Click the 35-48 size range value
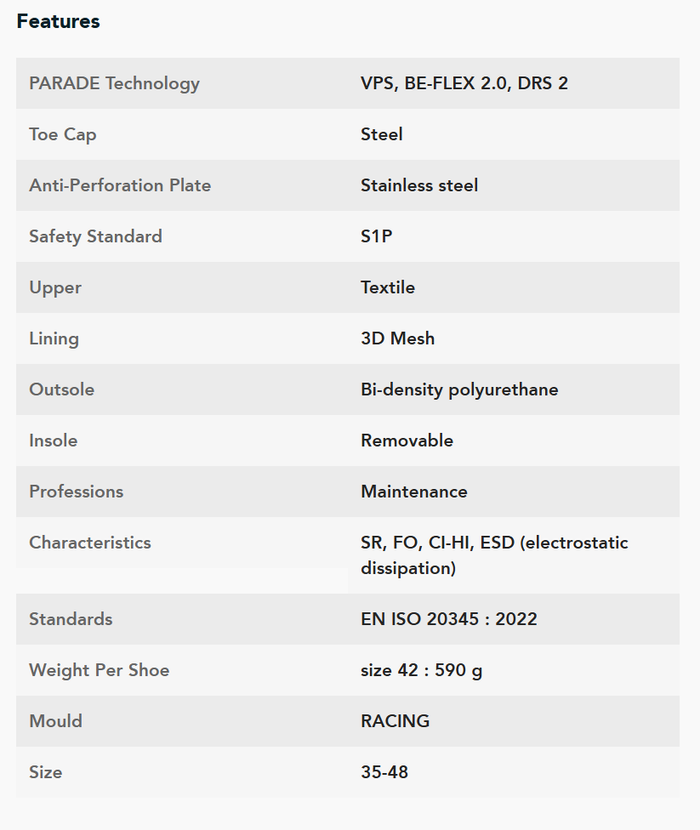The image size is (700, 830). (384, 772)
